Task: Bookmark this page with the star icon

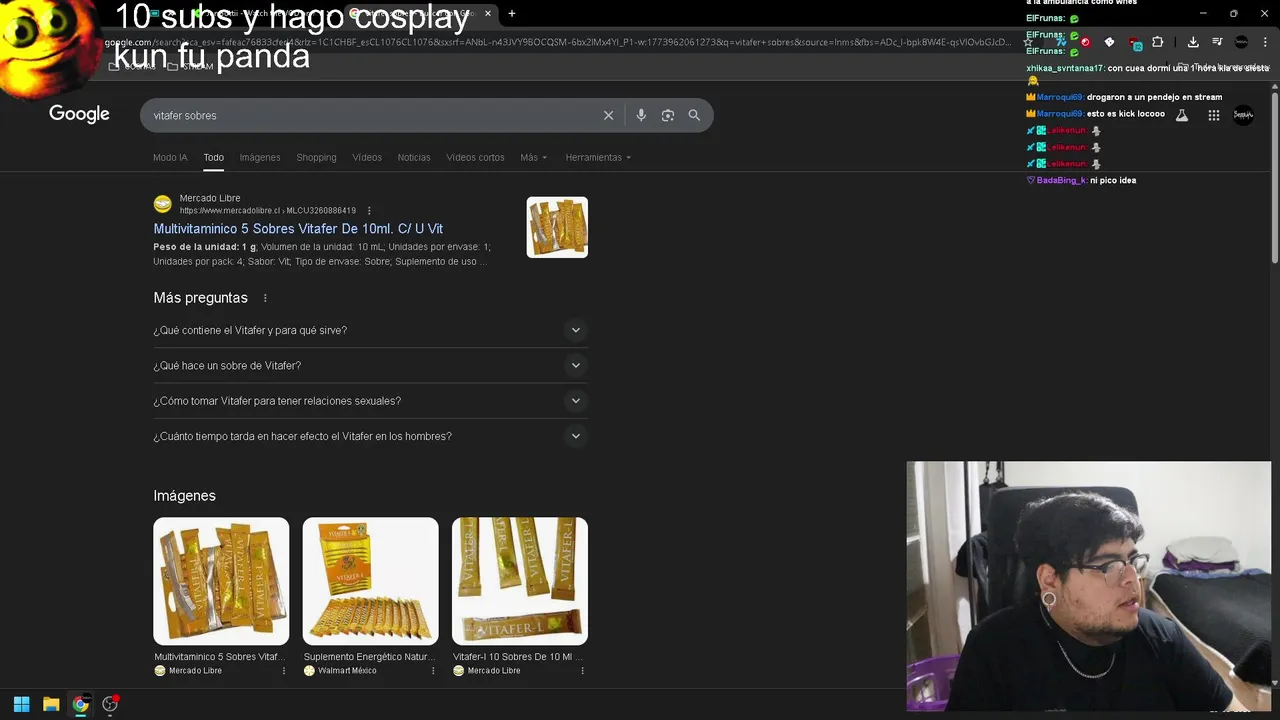Action: pos(1029,42)
